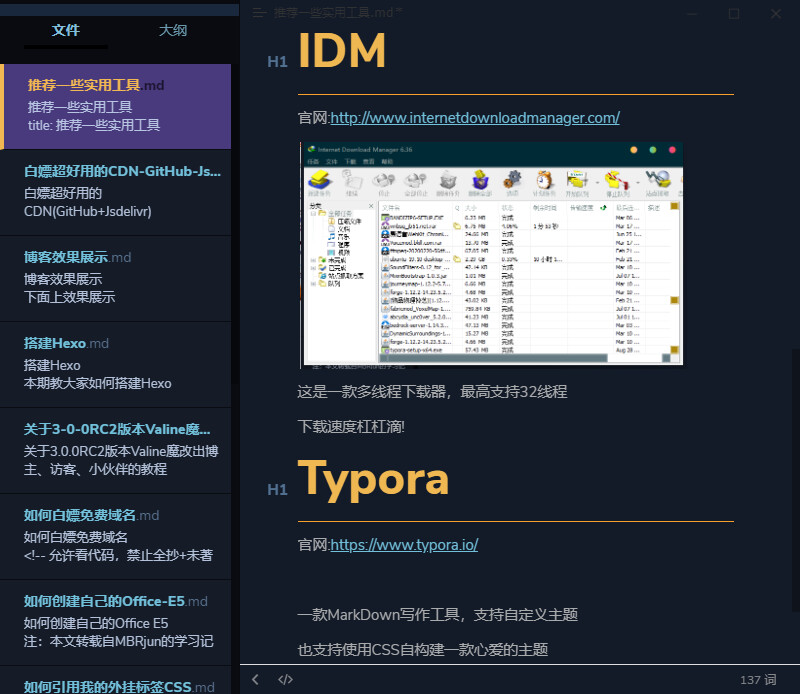Click the editor vertical scrollbar thumb
This screenshot has width=800, height=694.
click(x=795, y=480)
